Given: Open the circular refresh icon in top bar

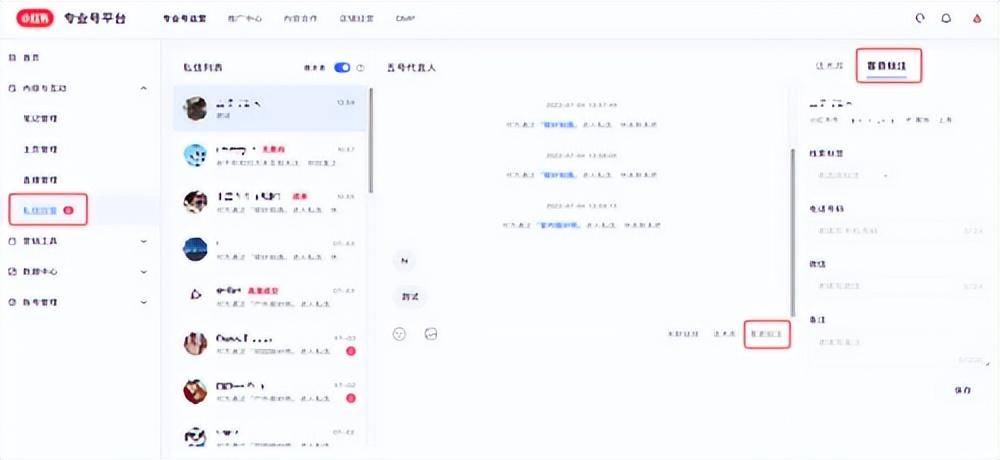Looking at the screenshot, I should [920, 19].
